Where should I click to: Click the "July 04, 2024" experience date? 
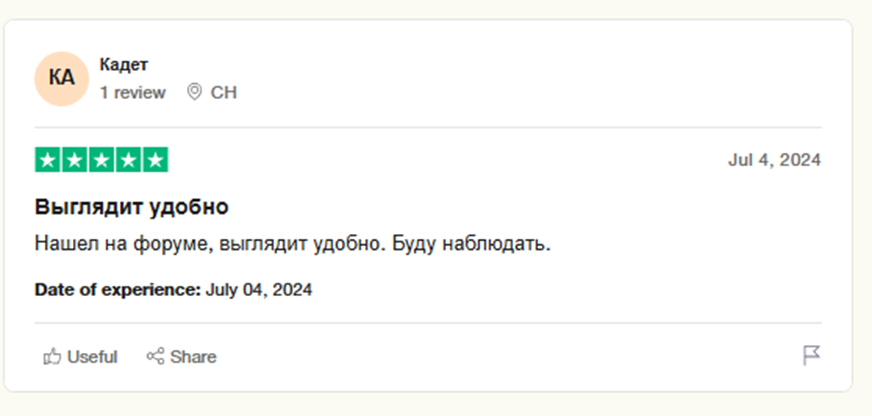[x=259, y=290]
